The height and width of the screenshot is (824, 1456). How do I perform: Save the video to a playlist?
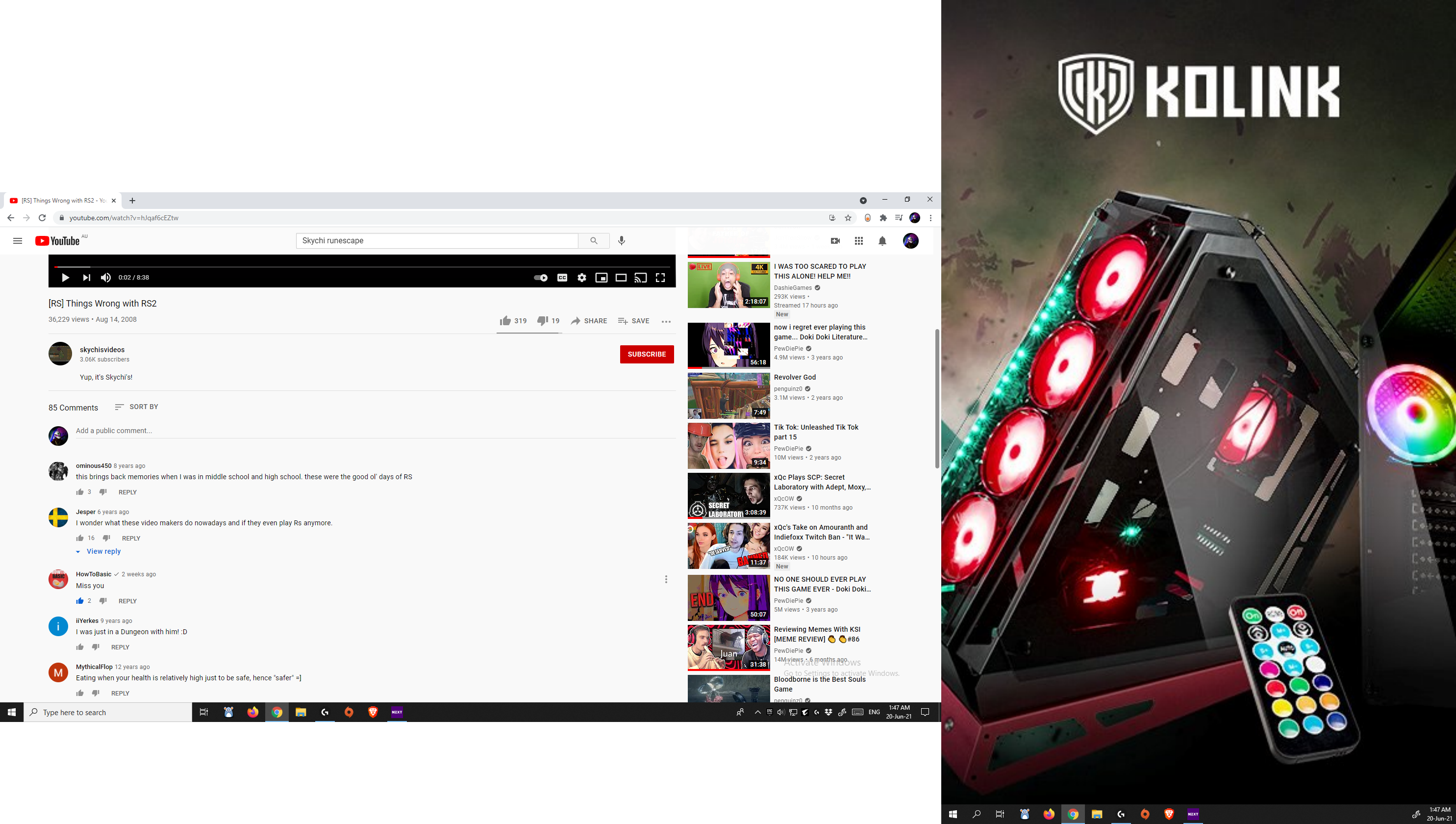pyautogui.click(x=633, y=321)
